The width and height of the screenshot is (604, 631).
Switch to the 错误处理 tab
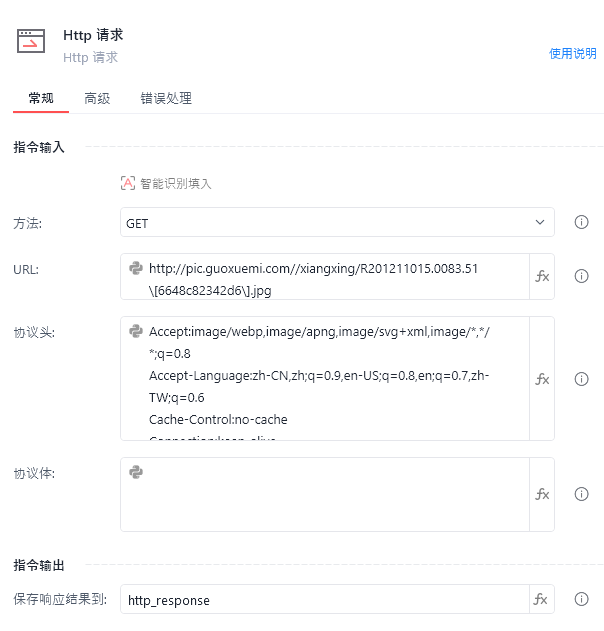(166, 98)
